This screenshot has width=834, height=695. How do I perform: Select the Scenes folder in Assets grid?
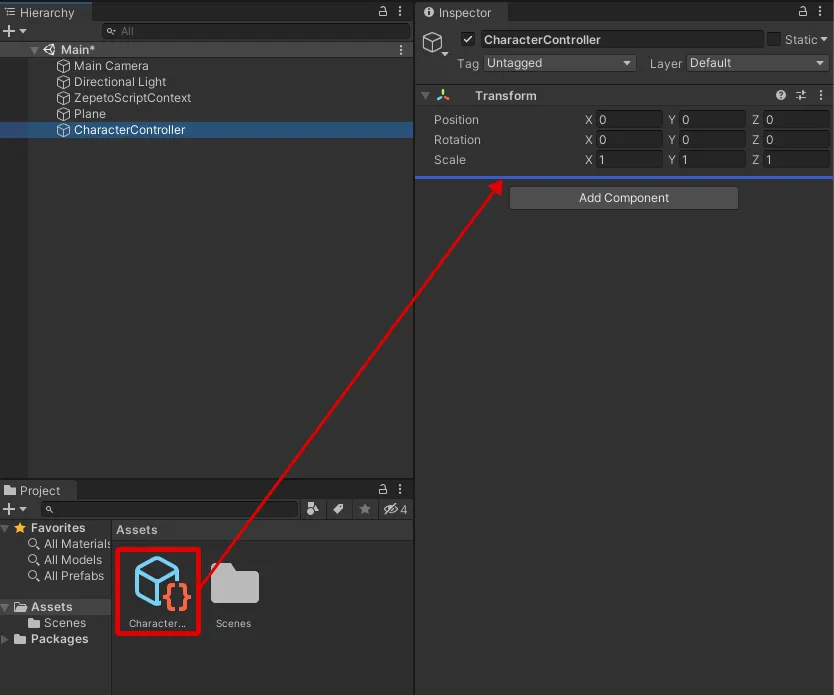(x=234, y=594)
